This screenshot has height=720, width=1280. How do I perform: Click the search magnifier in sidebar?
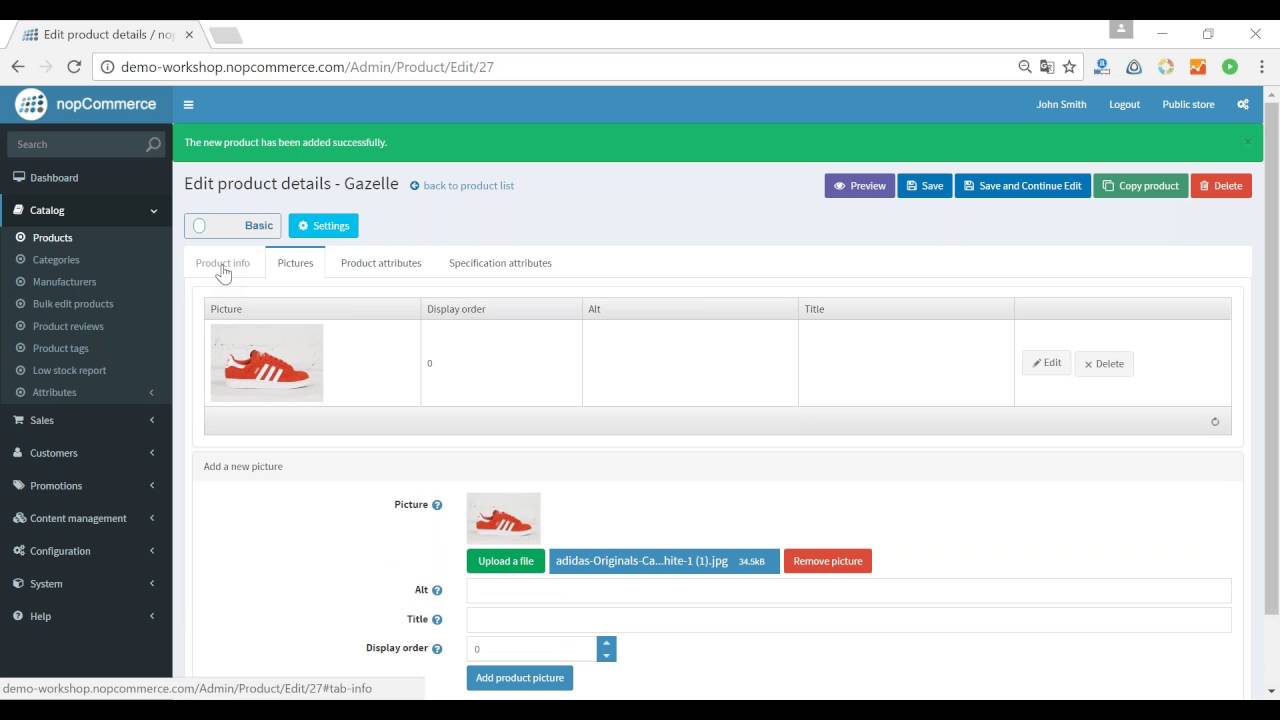[x=153, y=144]
